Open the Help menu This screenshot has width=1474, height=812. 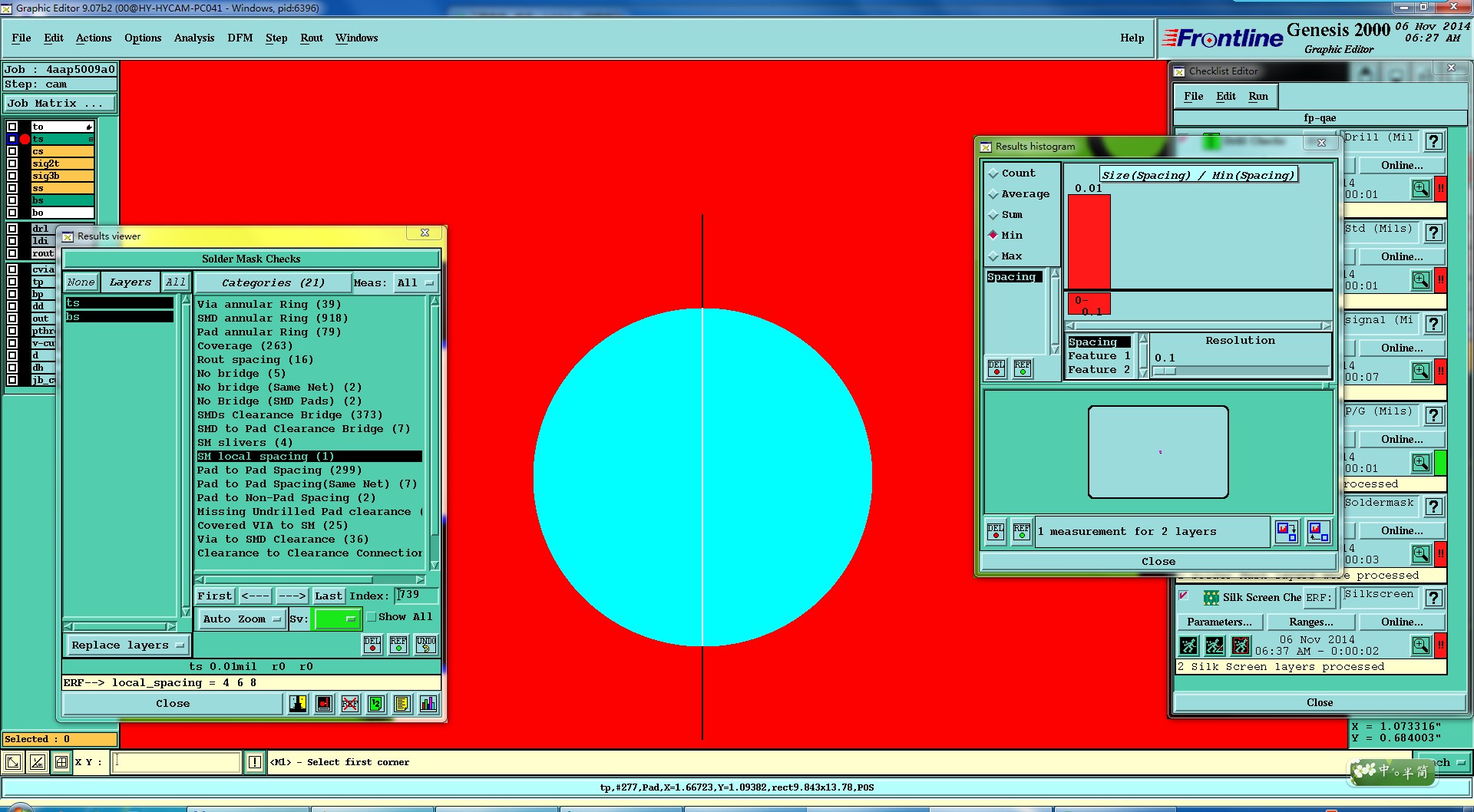point(1132,38)
